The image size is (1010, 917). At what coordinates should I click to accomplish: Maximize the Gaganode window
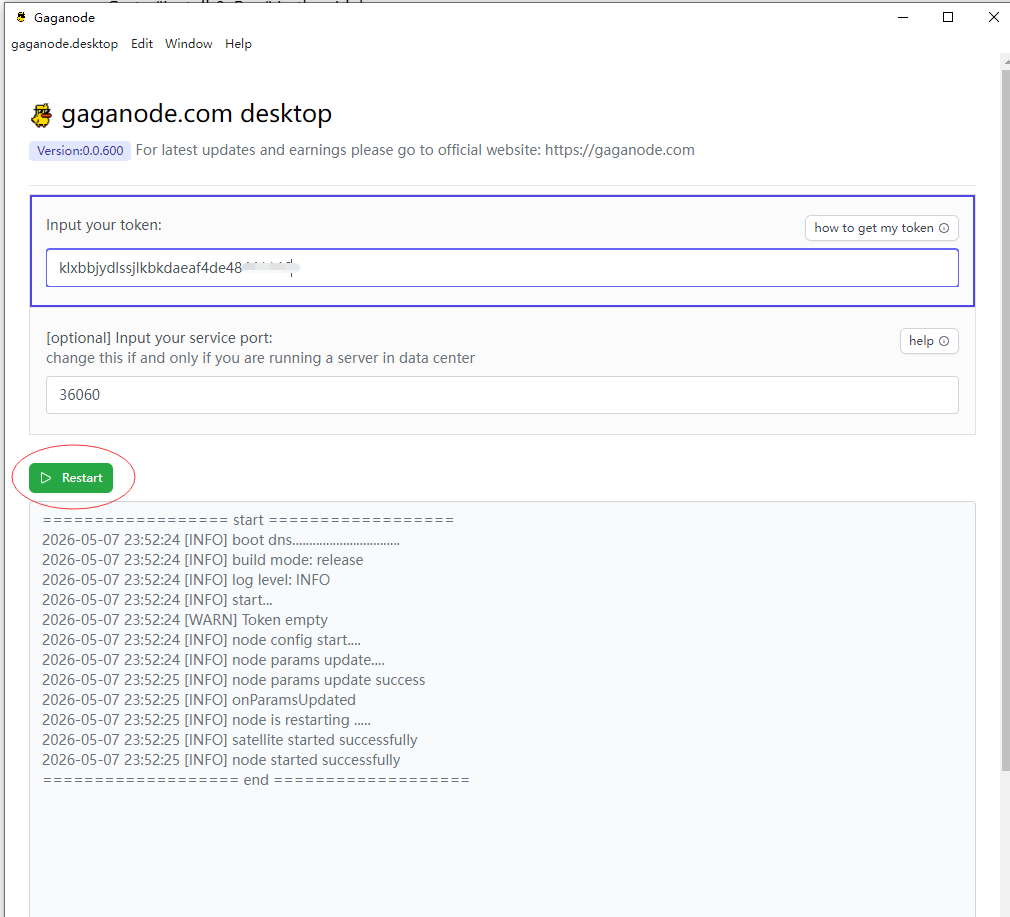coord(948,17)
